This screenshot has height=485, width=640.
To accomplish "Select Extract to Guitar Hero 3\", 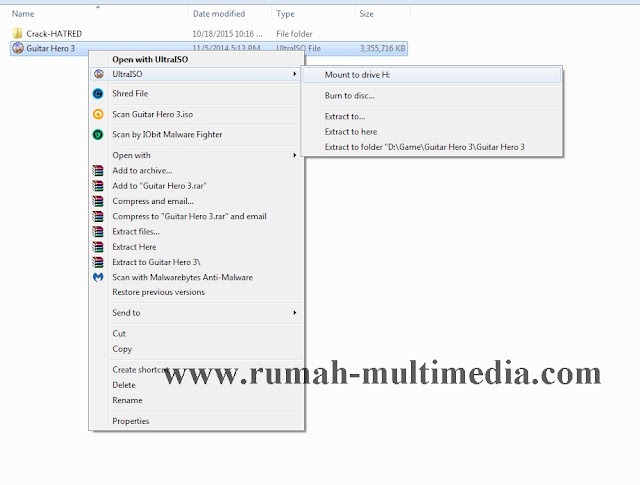I will pyautogui.click(x=157, y=262).
